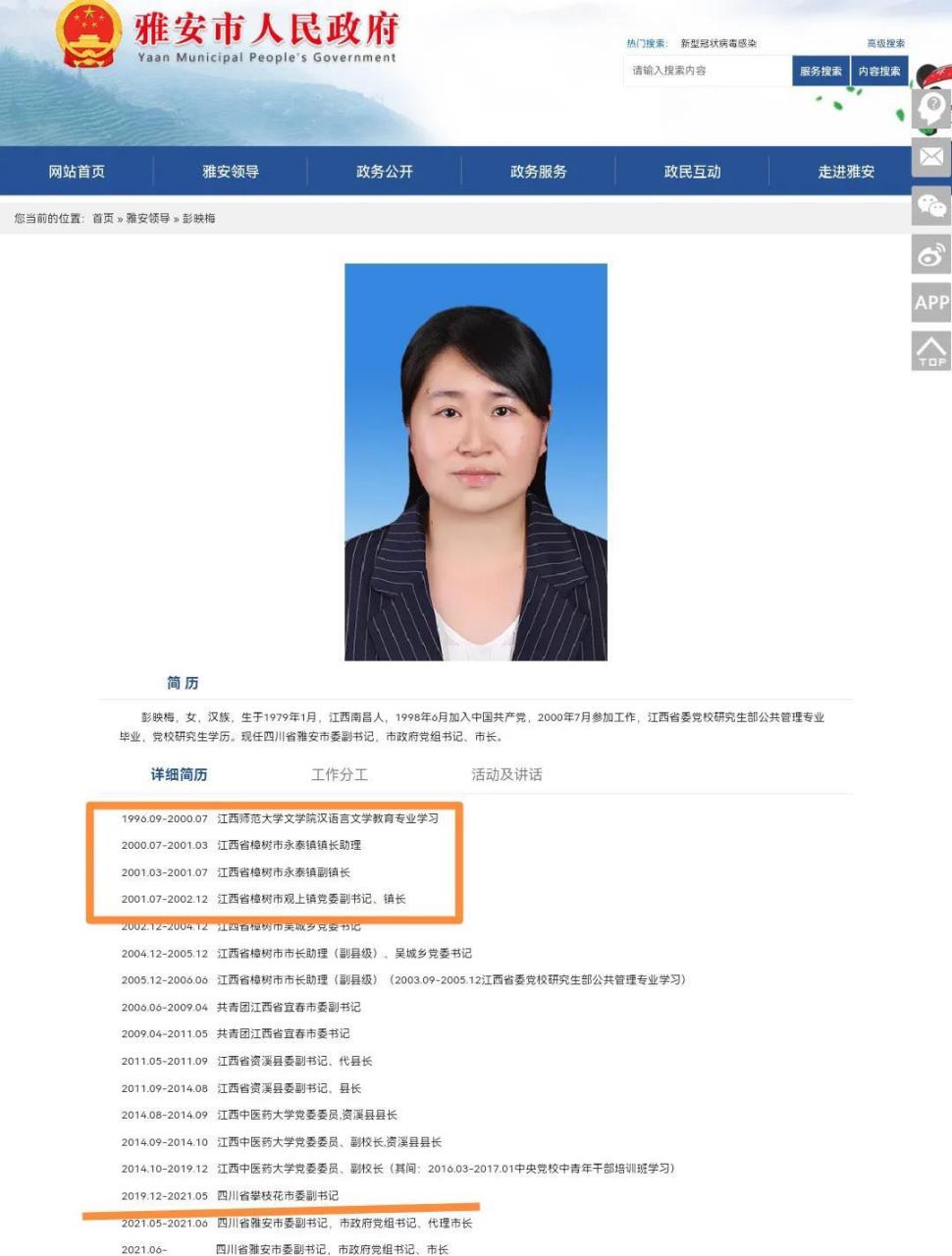Click the mail envelope icon on right sidebar
This screenshot has height=1256, width=952.
[930, 157]
